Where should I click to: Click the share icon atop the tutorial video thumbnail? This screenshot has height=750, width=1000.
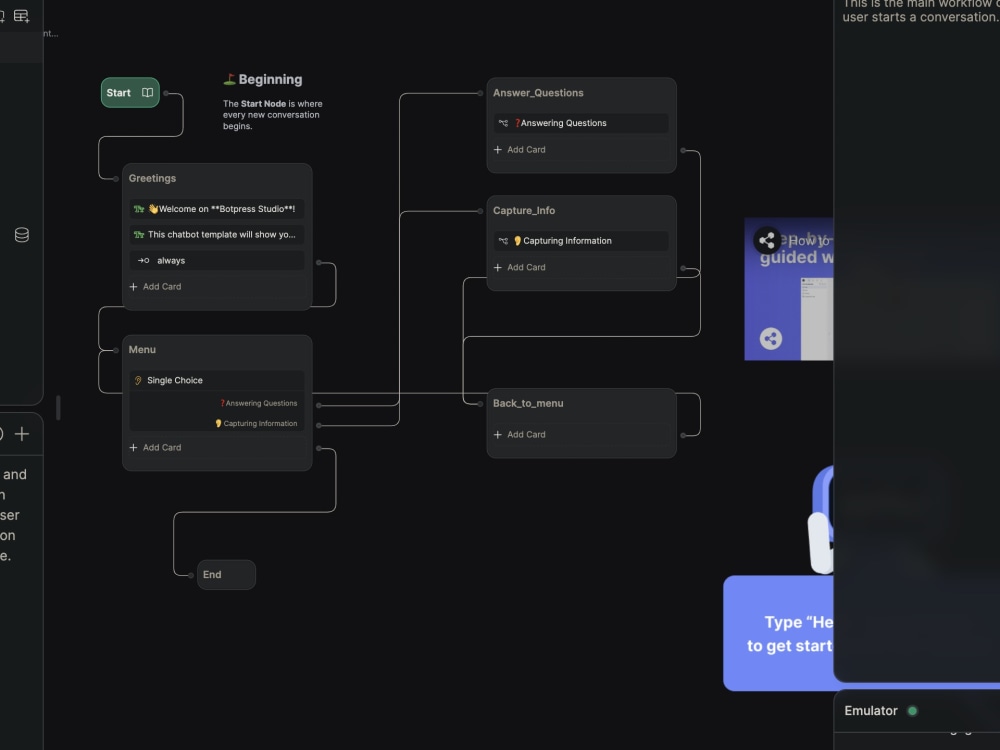coord(767,240)
